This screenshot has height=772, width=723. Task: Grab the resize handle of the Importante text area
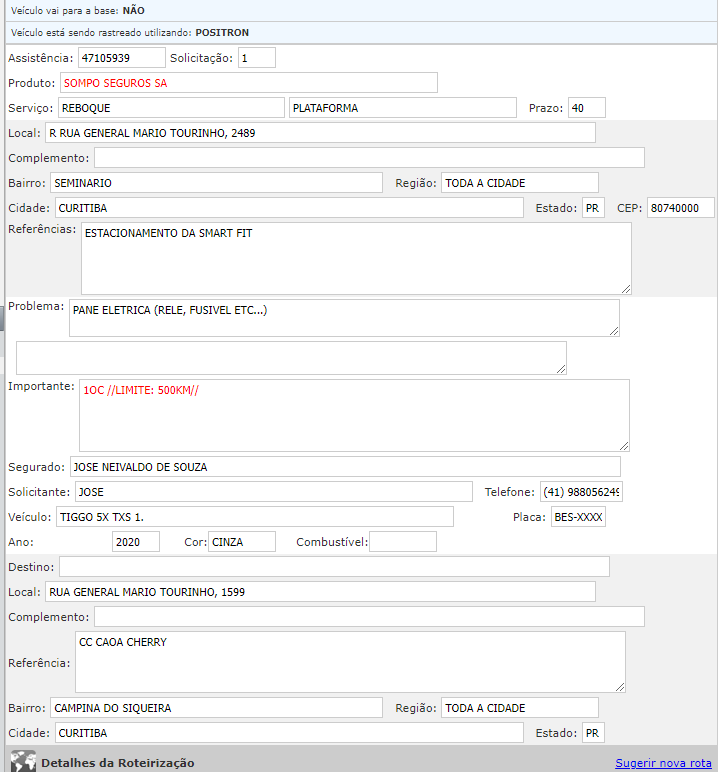pyautogui.click(x=624, y=446)
